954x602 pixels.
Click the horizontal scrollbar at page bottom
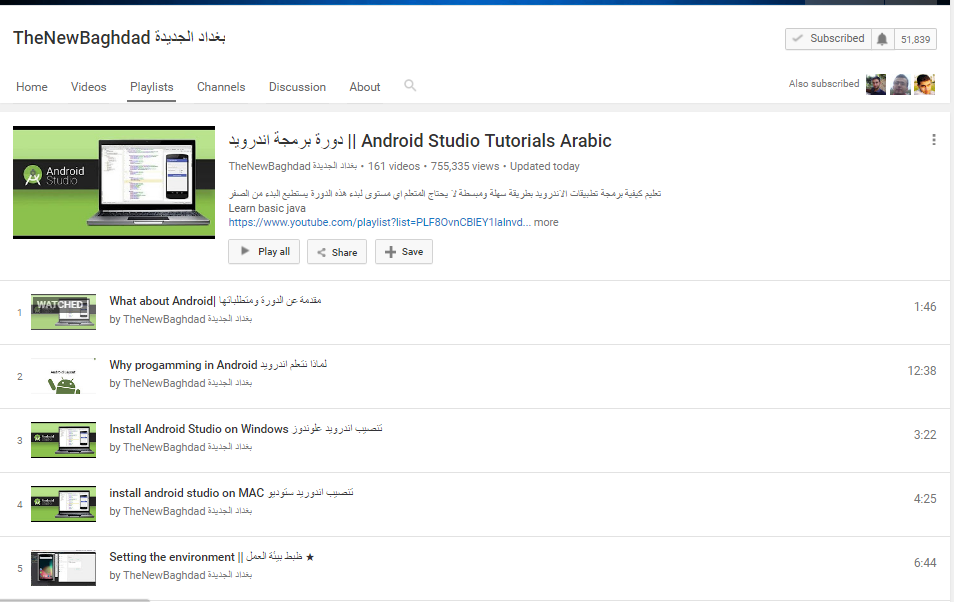pos(75,600)
